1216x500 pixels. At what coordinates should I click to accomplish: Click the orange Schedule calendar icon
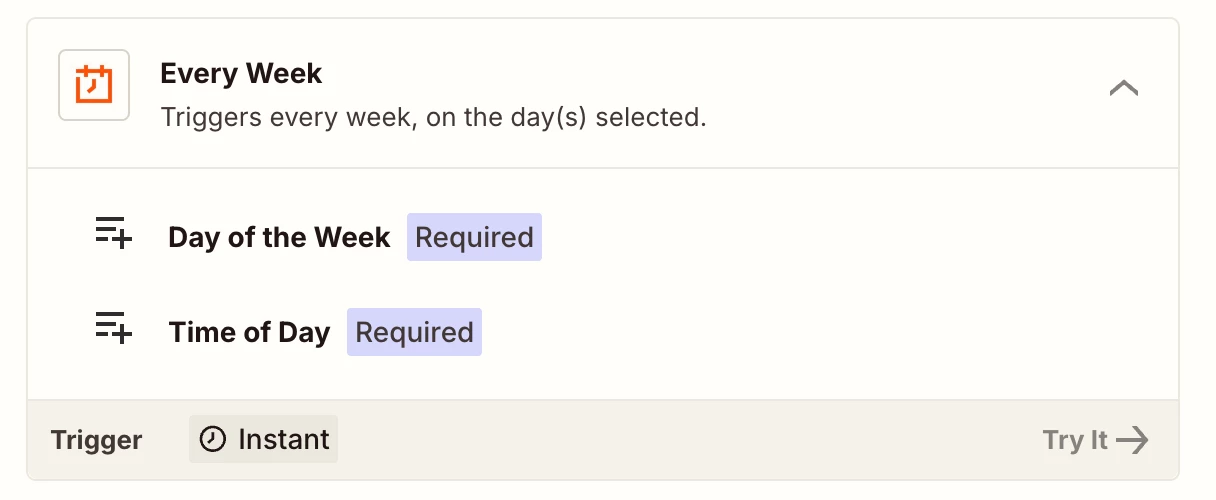pyautogui.click(x=94, y=85)
